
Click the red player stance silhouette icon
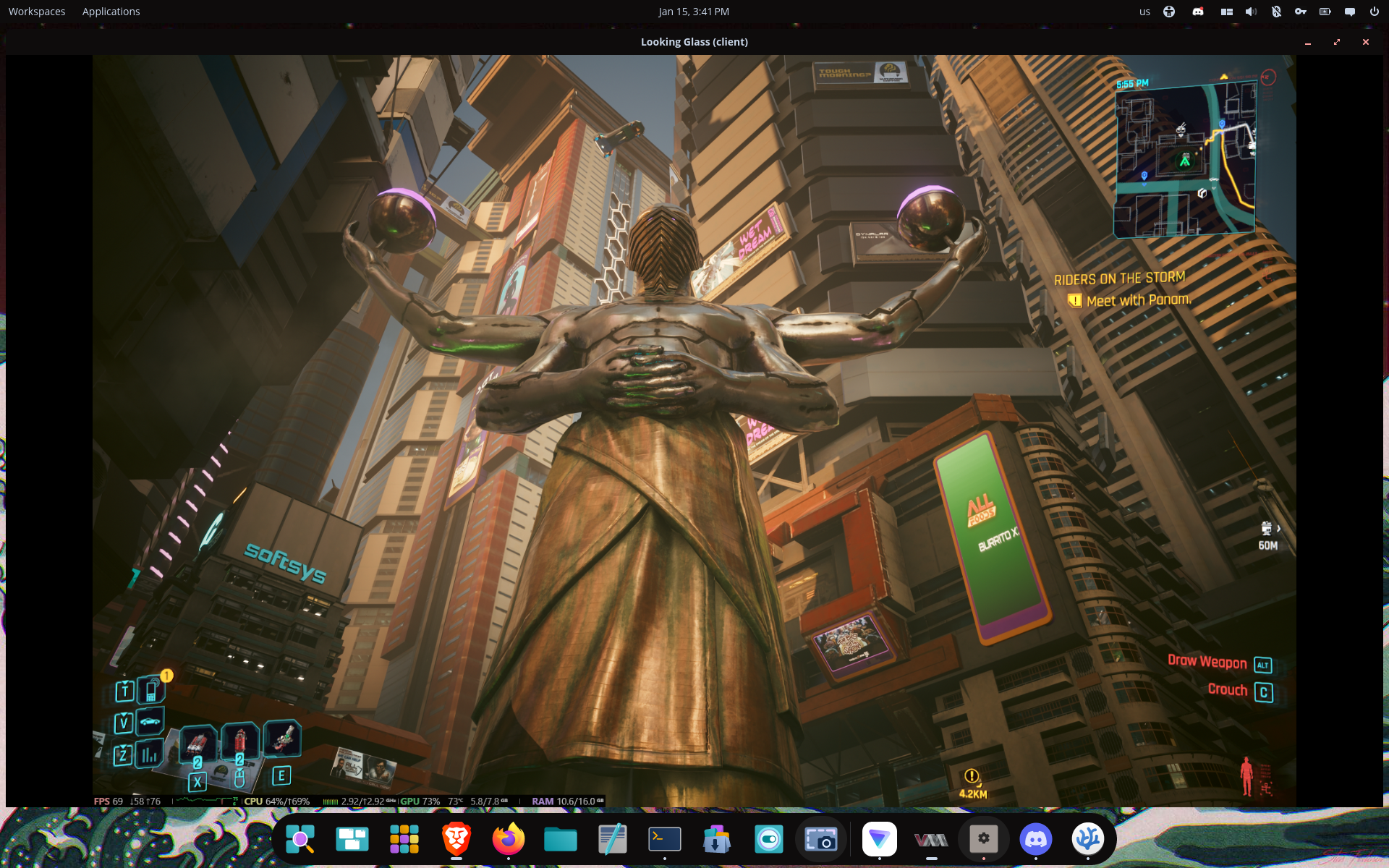pyautogui.click(x=1246, y=776)
